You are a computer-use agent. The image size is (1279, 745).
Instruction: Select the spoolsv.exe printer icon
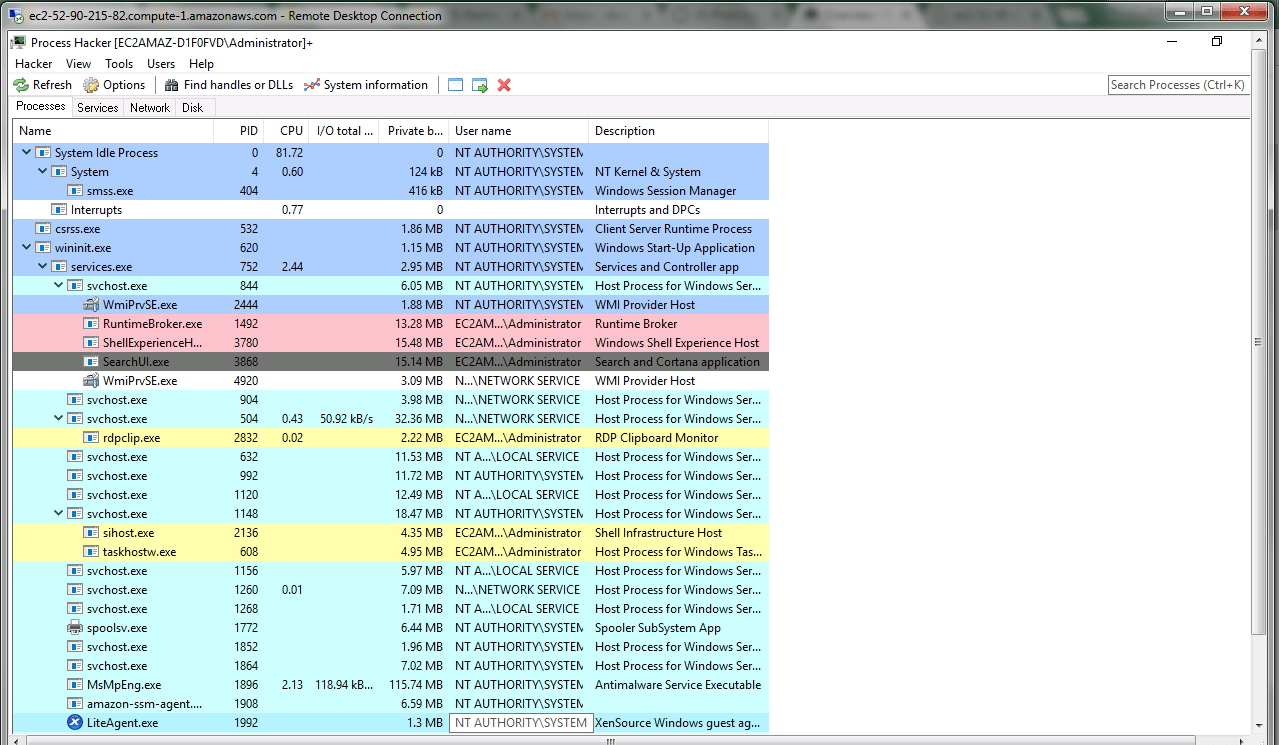coord(75,628)
